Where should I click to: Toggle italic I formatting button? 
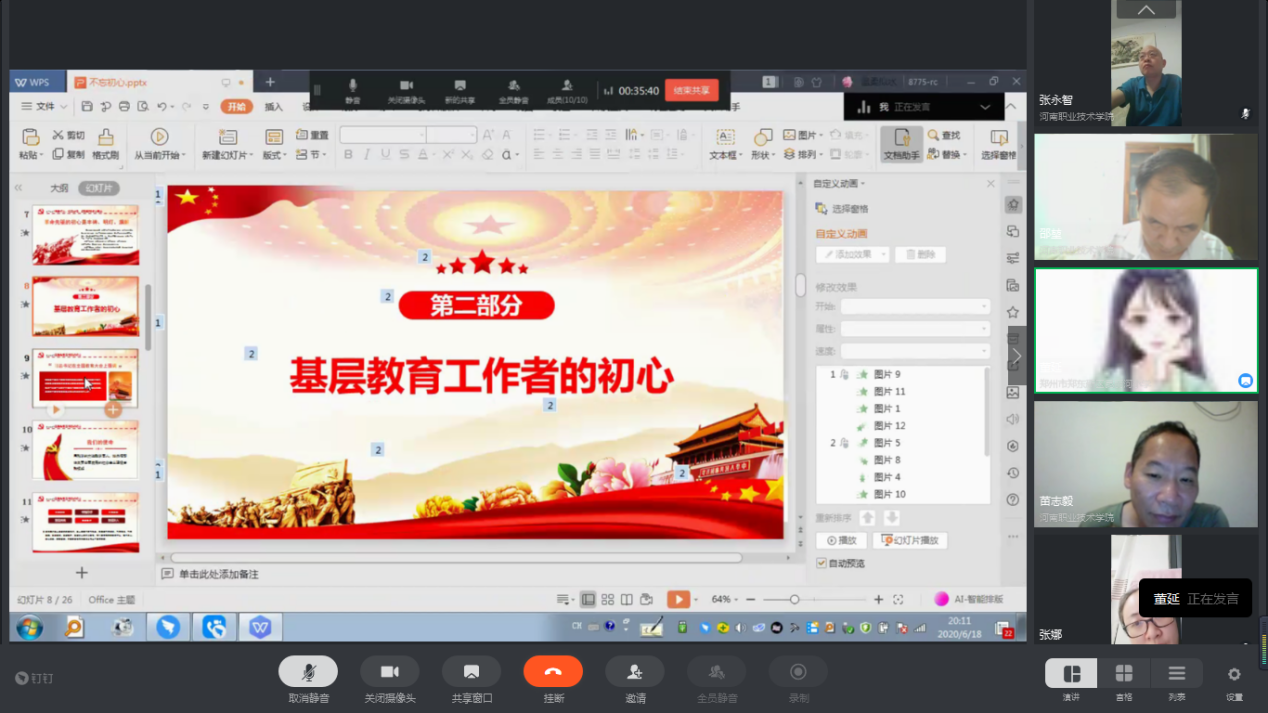(x=367, y=155)
